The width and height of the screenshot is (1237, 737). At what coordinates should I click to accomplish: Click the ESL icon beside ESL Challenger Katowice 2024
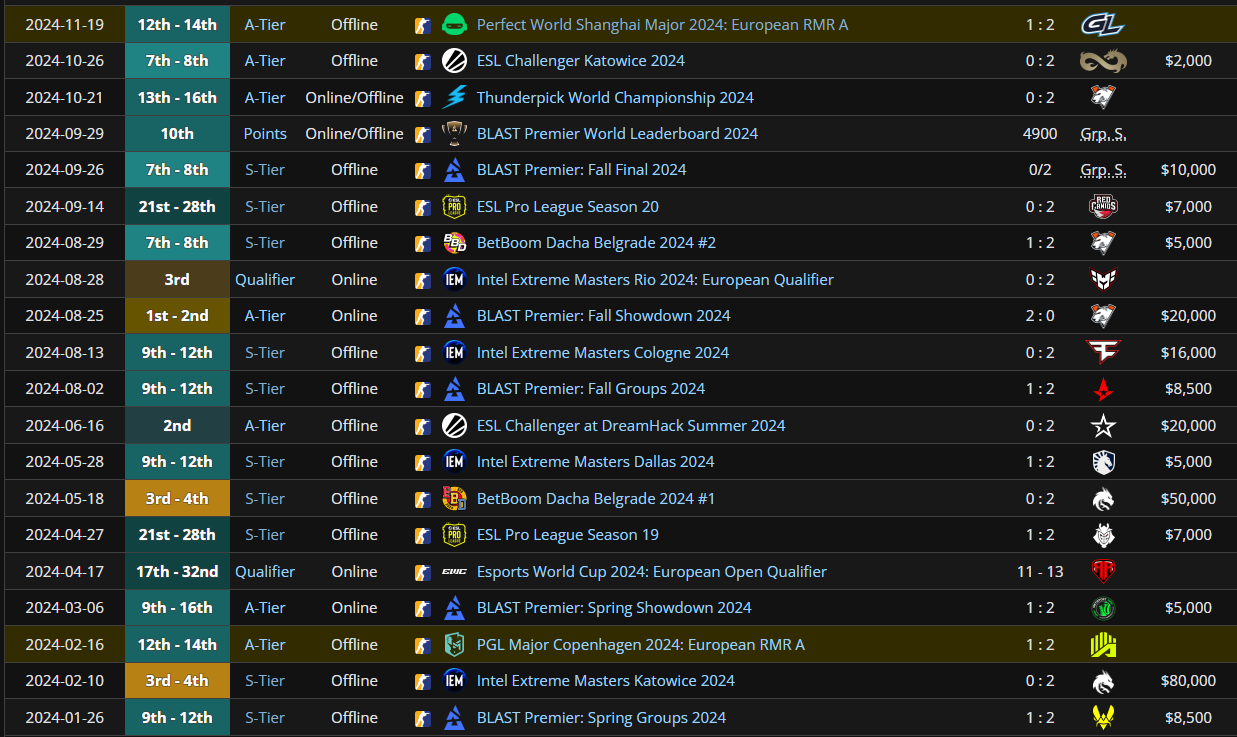(454, 61)
